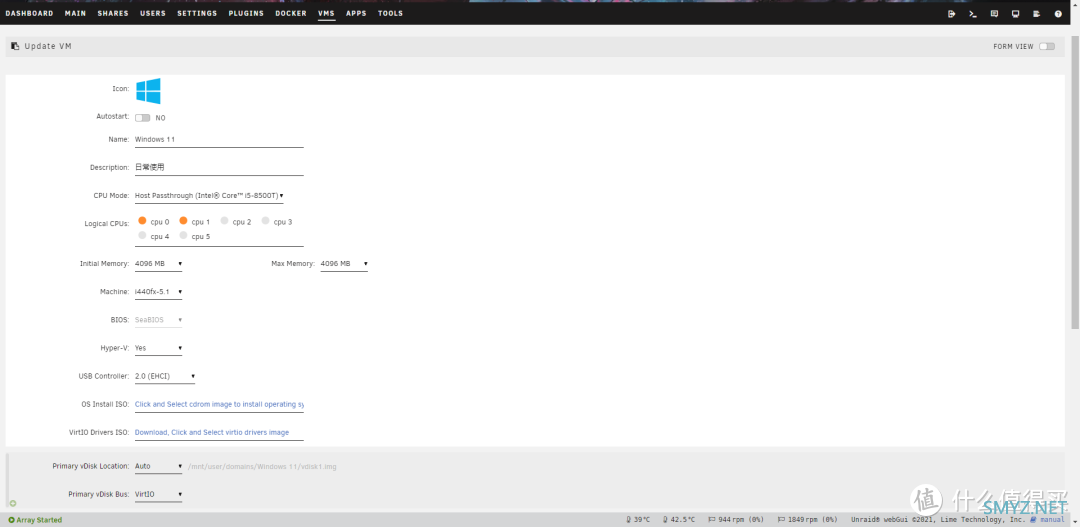Open the Settings menu tab
Screen dimensions: 1080x527
(x=197, y=14)
